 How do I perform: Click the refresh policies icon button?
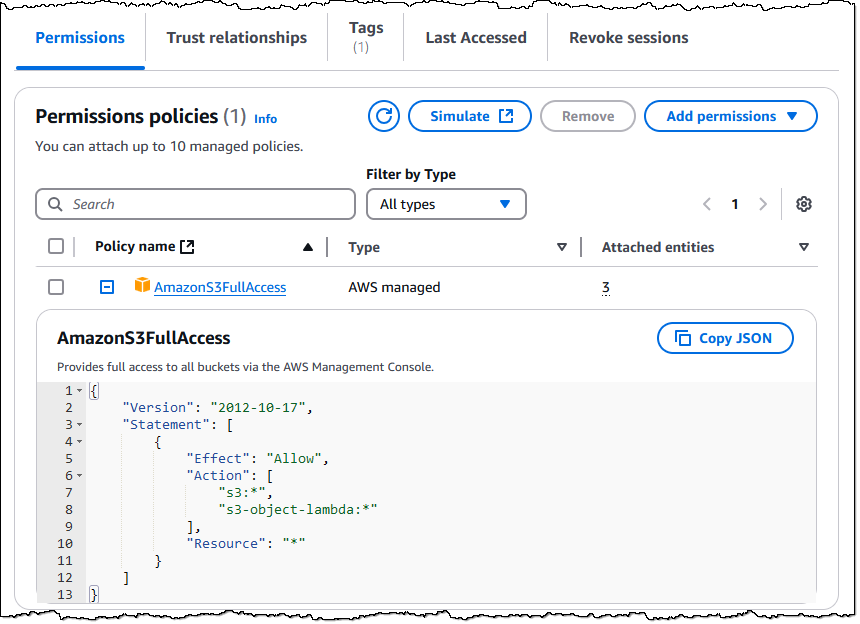pos(383,116)
